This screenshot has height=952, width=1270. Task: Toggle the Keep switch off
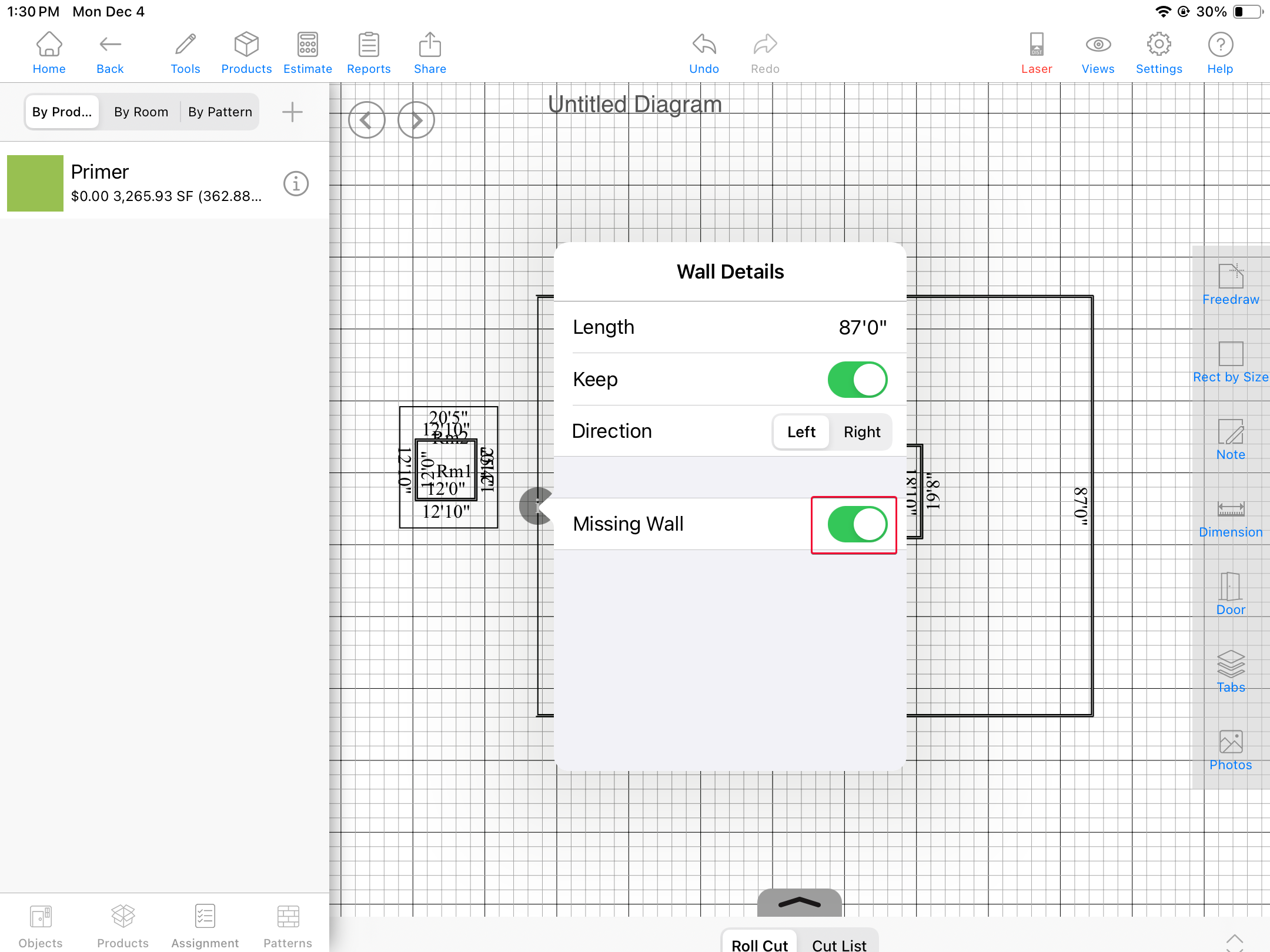click(857, 380)
